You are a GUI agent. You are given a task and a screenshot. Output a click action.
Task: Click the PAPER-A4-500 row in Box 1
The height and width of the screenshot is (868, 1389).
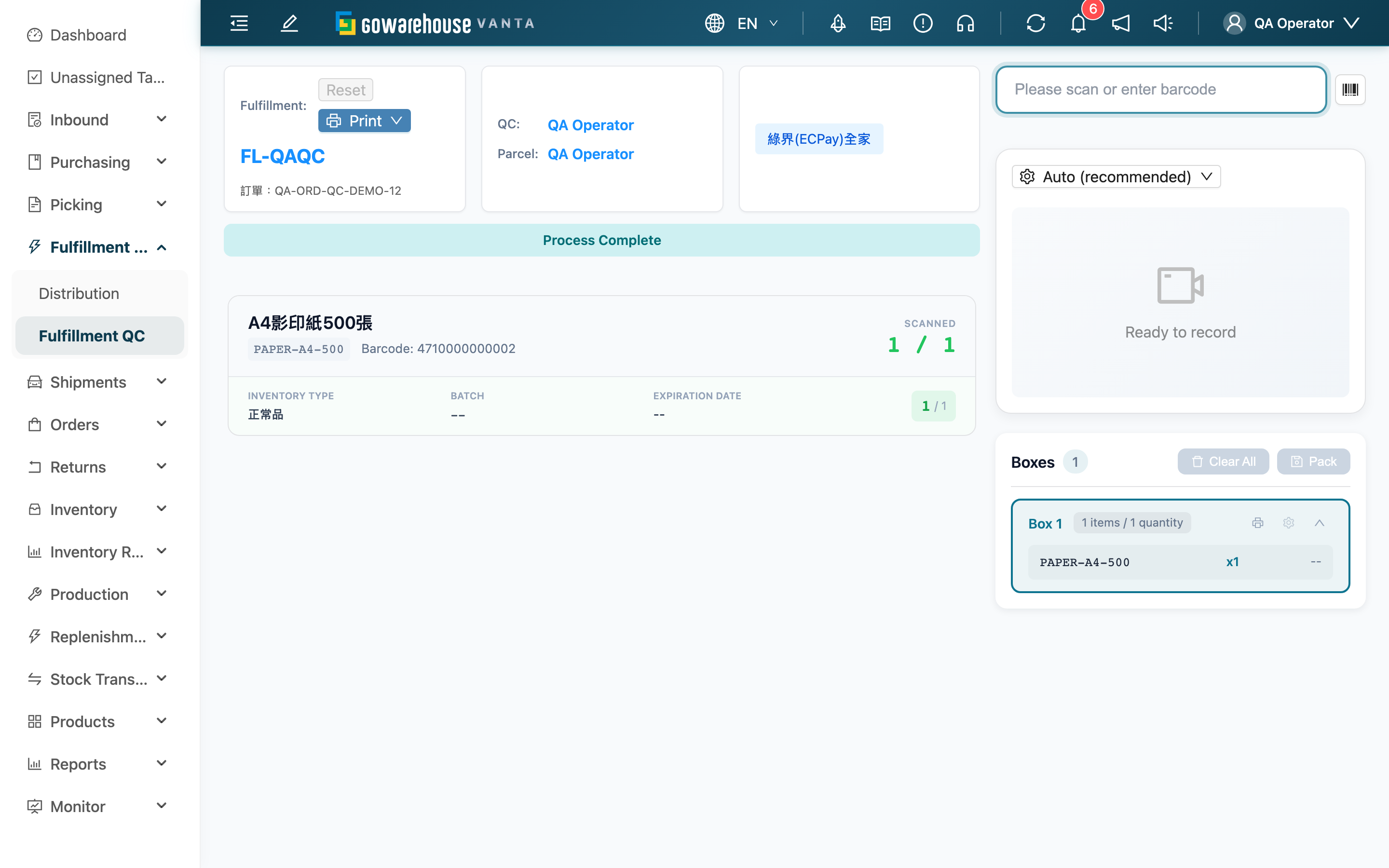pos(1180,562)
